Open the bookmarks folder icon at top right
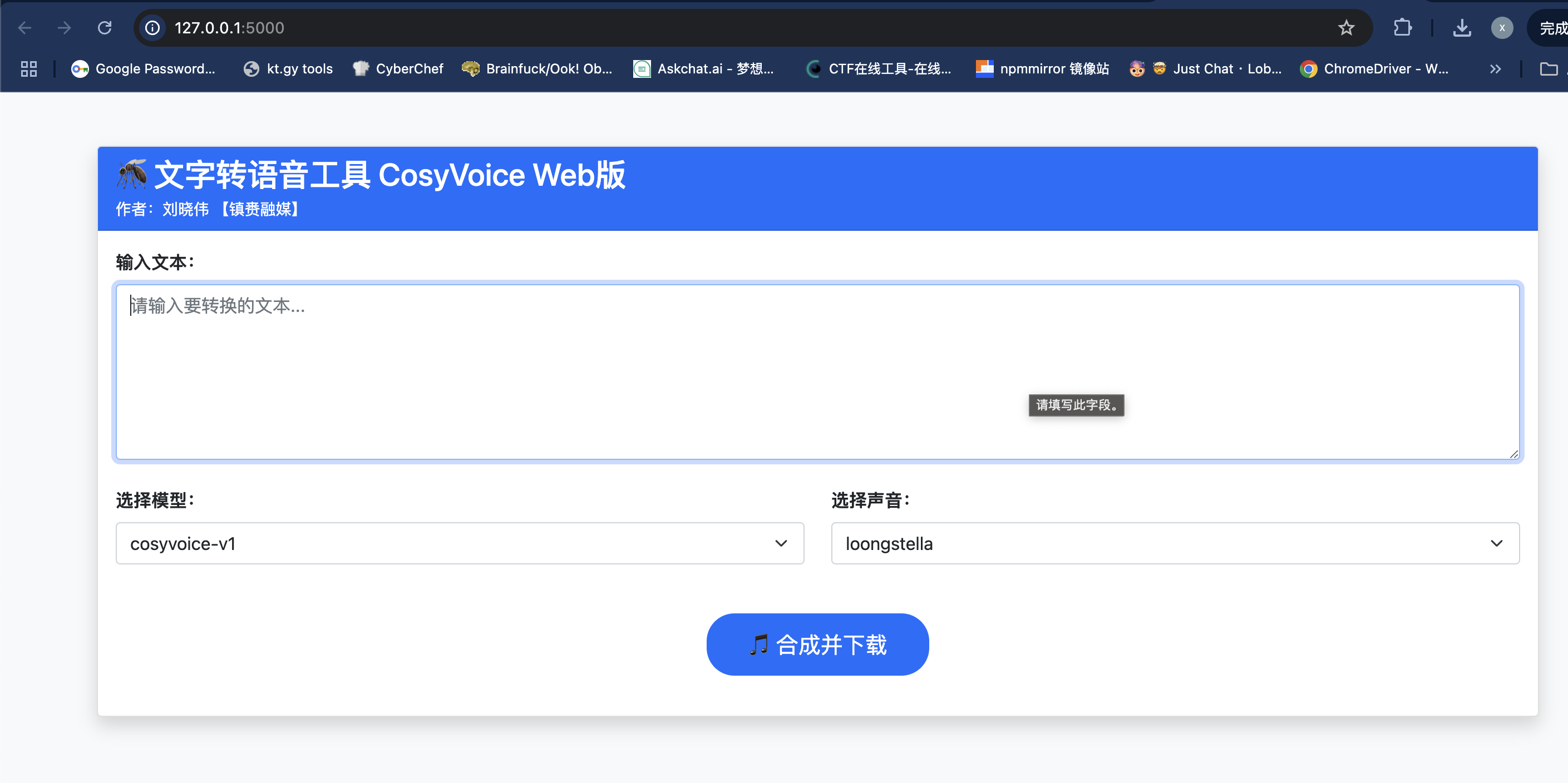The image size is (1568, 783). [x=1550, y=69]
